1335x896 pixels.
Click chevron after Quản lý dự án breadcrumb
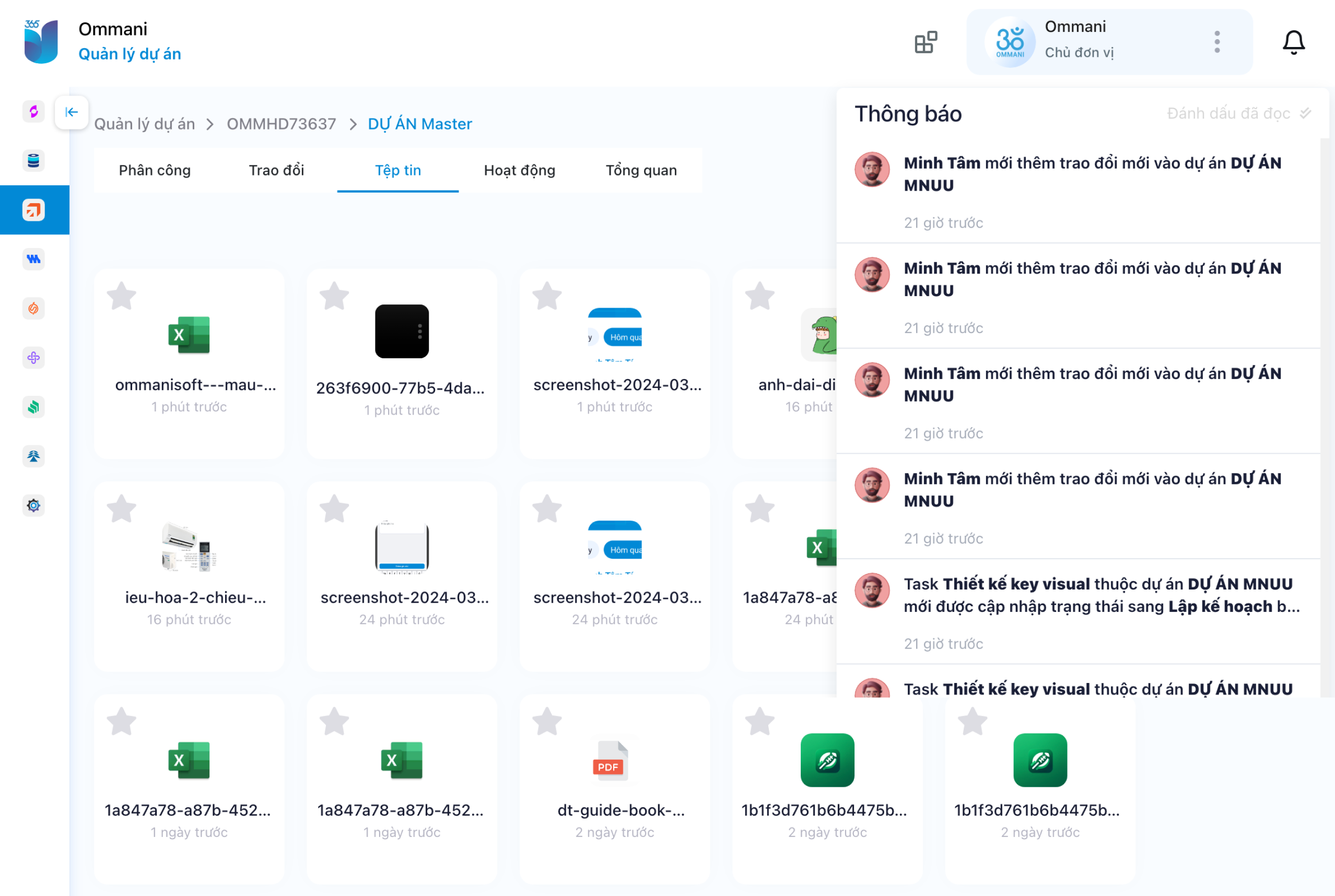(210, 124)
